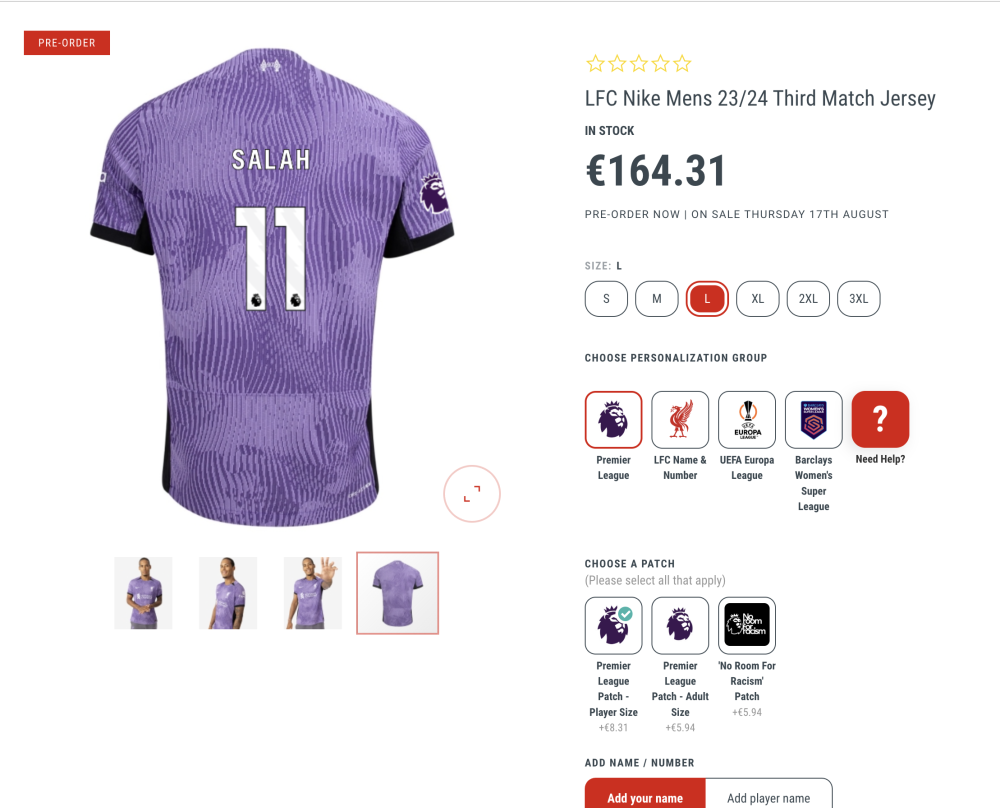Toggle the 'No Room For Racism' patch
Screen dimensions: 1000x808
(747, 626)
